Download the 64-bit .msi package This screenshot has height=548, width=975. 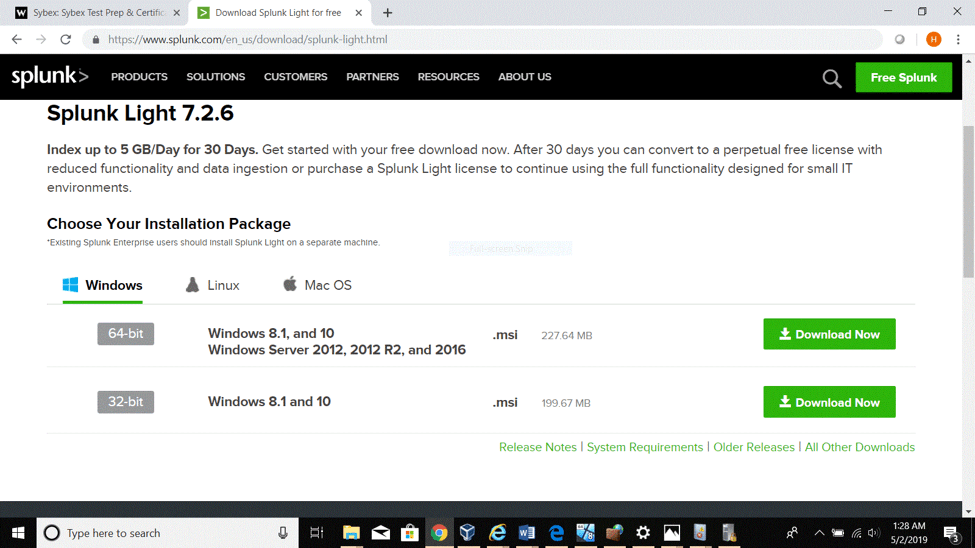point(829,334)
